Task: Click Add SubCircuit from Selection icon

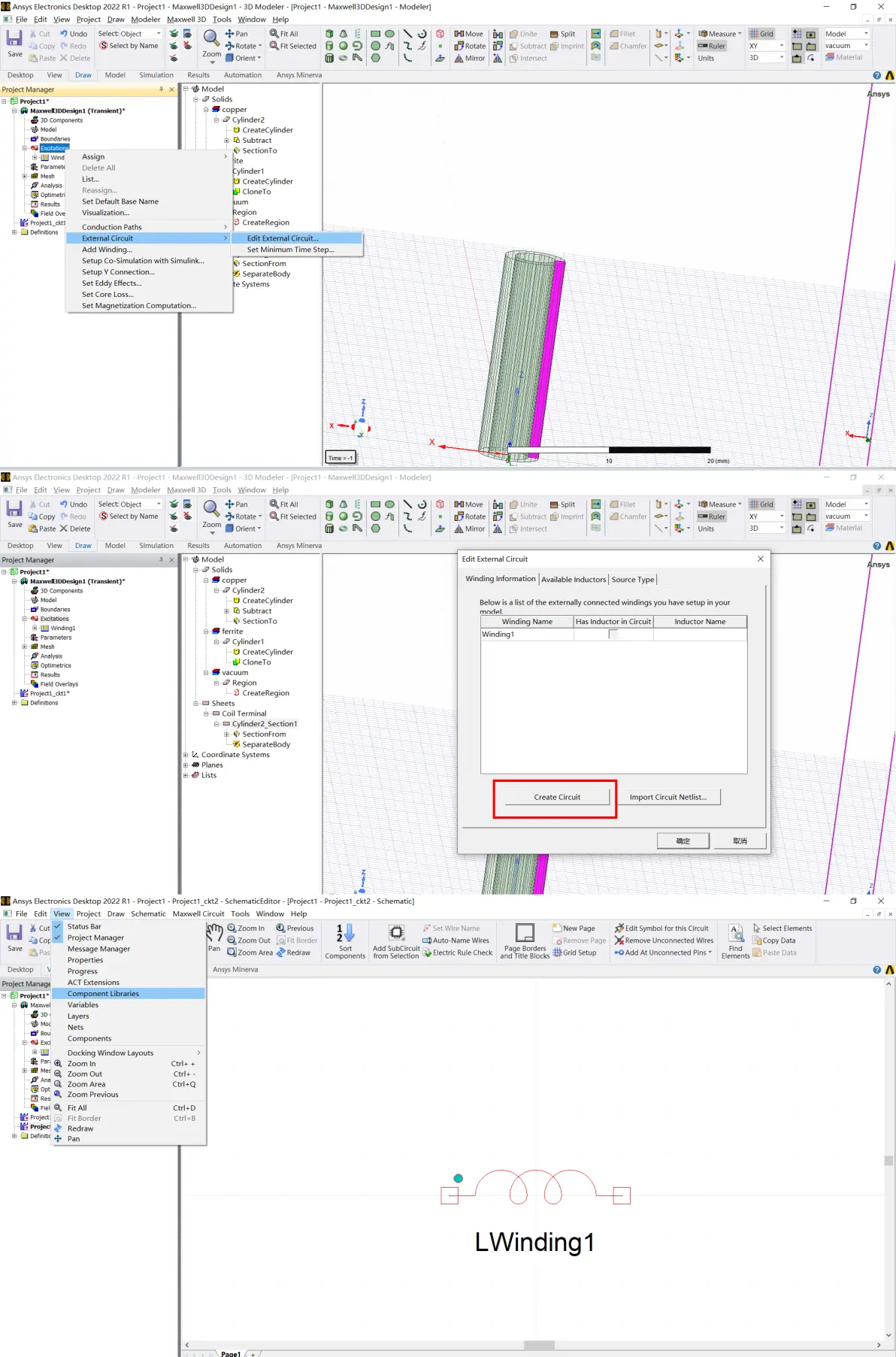Action: click(x=396, y=941)
